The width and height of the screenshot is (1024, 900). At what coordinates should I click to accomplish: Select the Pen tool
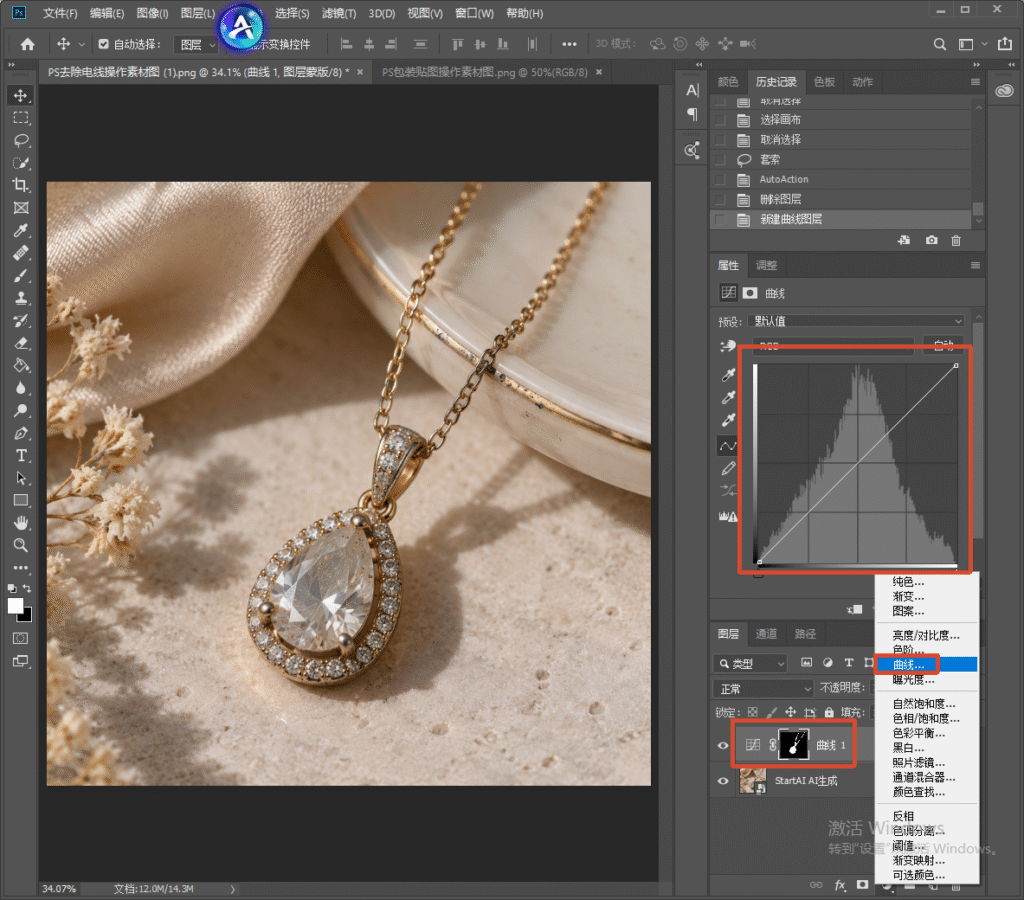(21, 433)
